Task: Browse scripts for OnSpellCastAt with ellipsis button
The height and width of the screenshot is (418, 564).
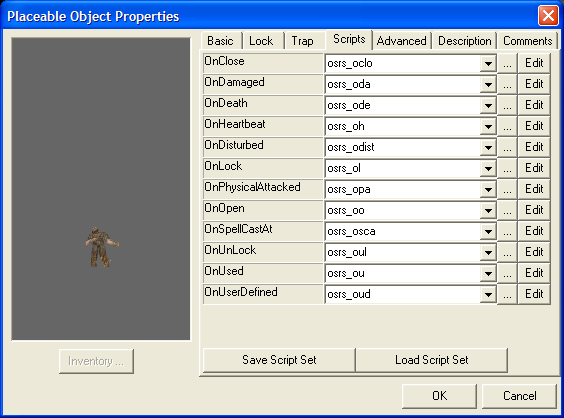Action: [507, 231]
